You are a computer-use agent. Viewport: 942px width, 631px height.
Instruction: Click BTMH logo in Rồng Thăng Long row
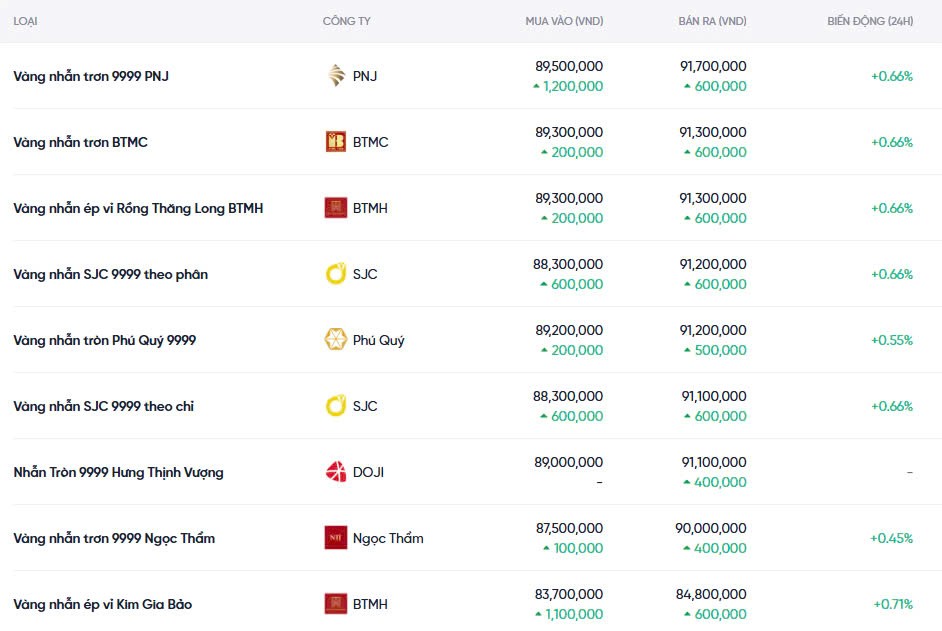point(336,208)
